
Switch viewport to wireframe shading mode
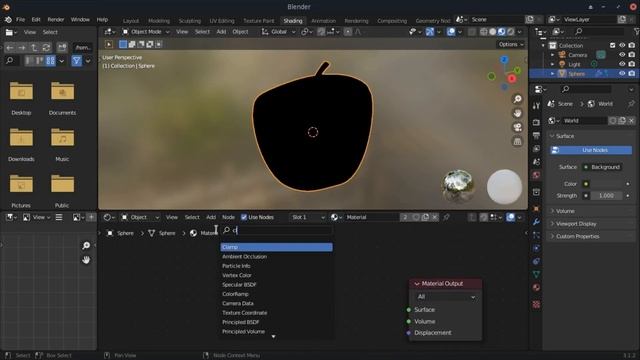484,32
